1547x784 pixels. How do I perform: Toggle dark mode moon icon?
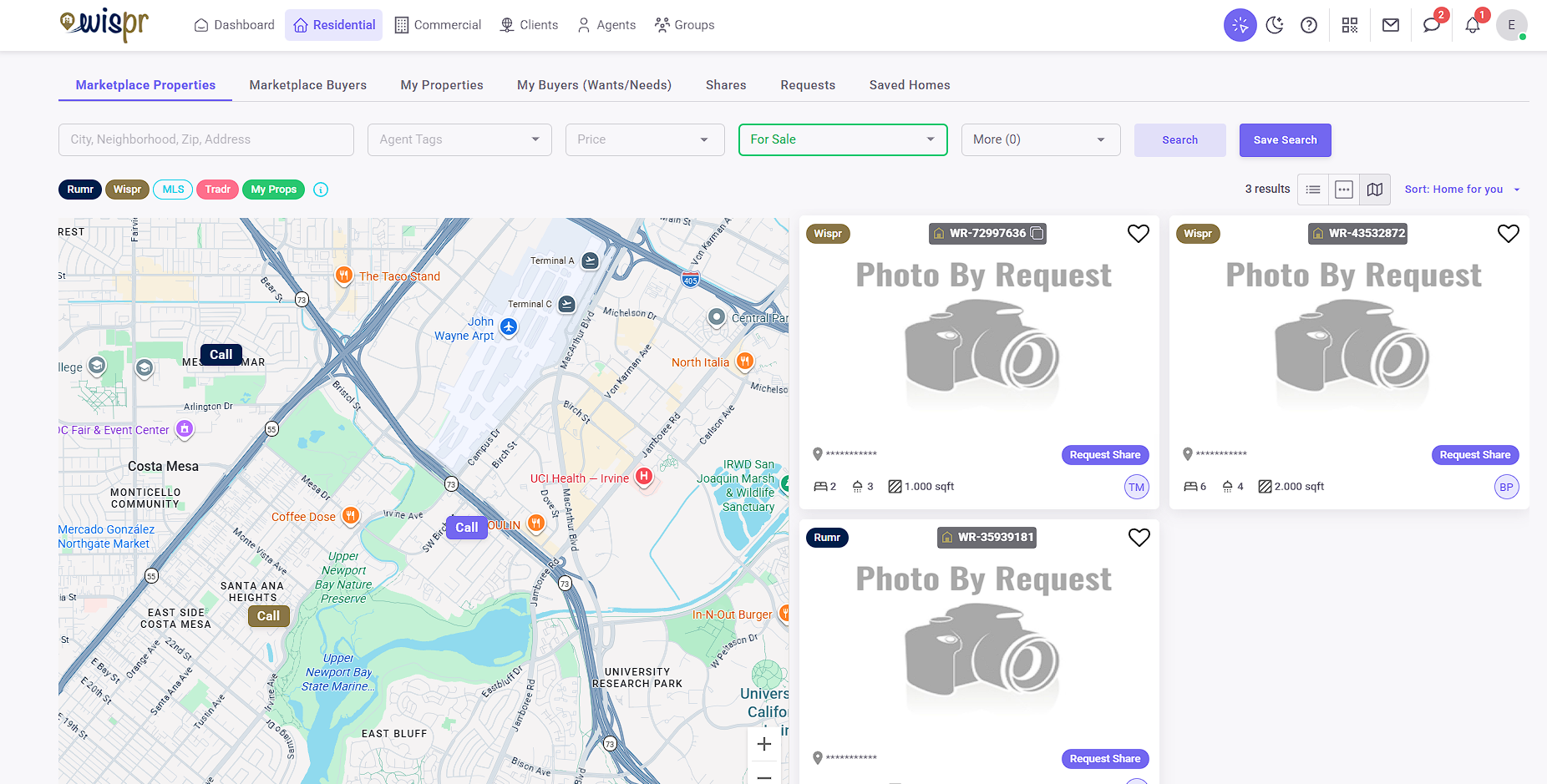(x=1275, y=25)
